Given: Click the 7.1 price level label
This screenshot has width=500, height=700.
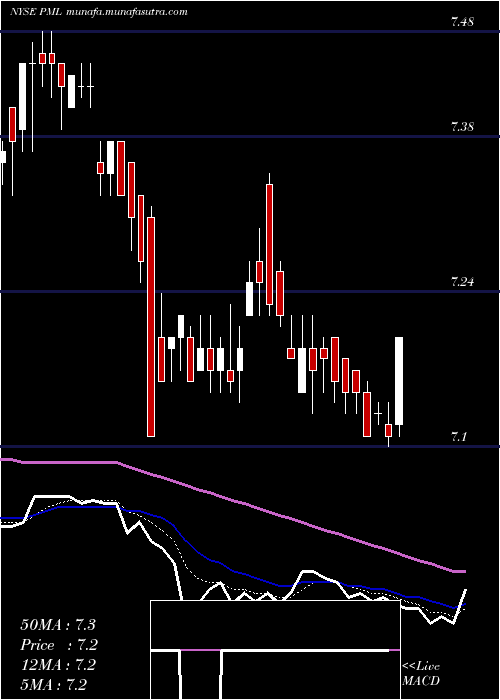Looking at the screenshot, I should [x=458, y=437].
